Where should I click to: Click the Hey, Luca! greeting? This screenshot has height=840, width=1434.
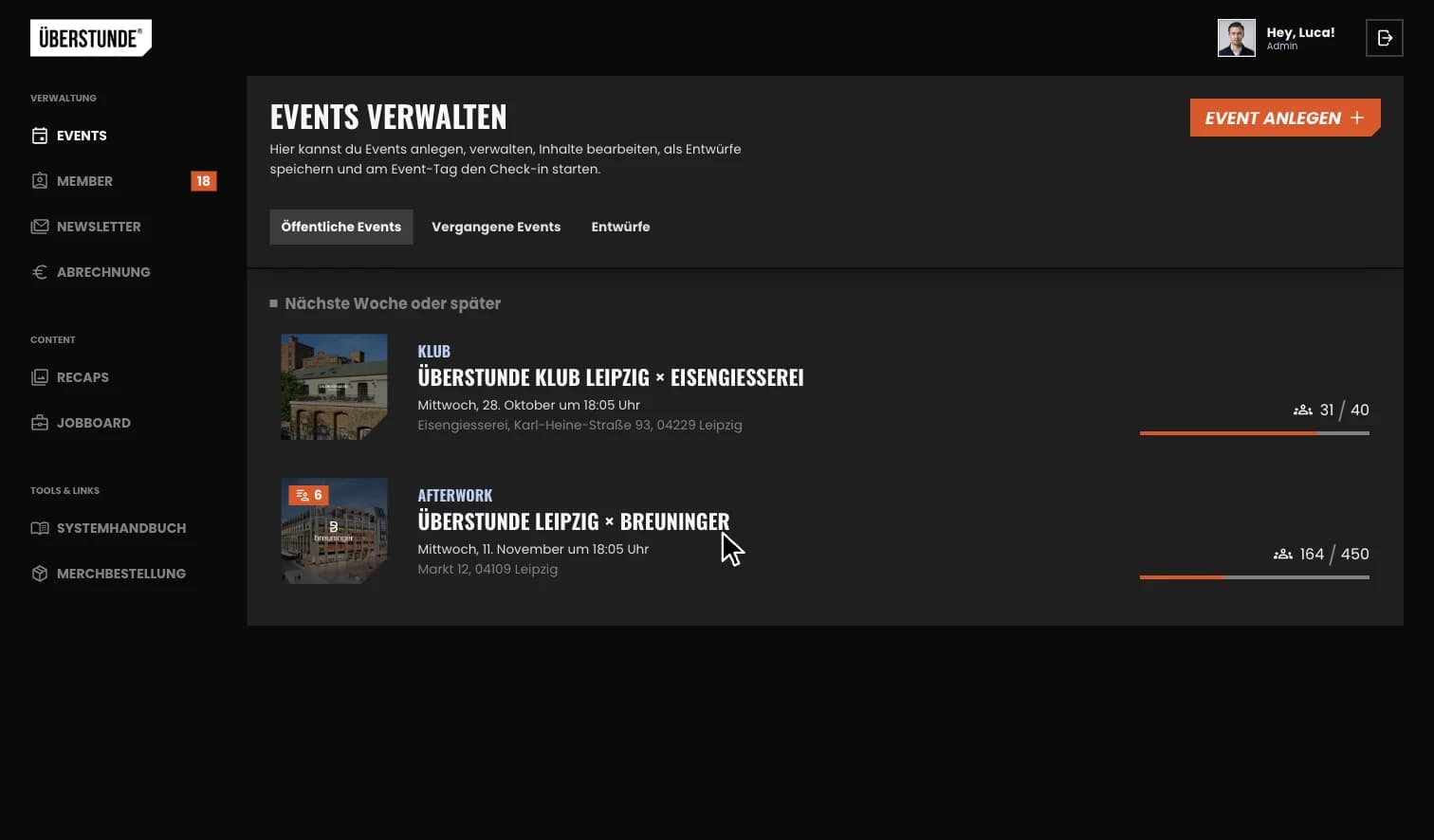1300,32
